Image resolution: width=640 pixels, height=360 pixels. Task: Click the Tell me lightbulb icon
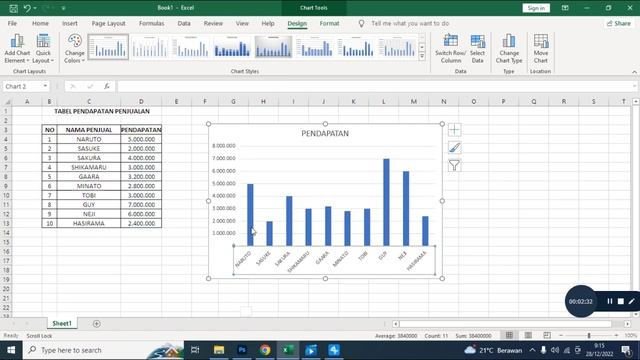pyautogui.click(x=361, y=24)
